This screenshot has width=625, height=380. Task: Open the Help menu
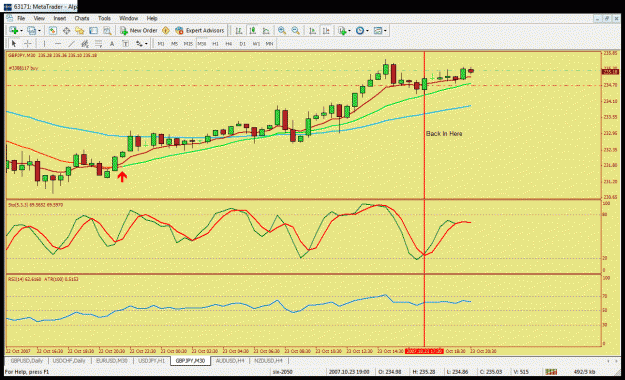pyautogui.click(x=152, y=18)
